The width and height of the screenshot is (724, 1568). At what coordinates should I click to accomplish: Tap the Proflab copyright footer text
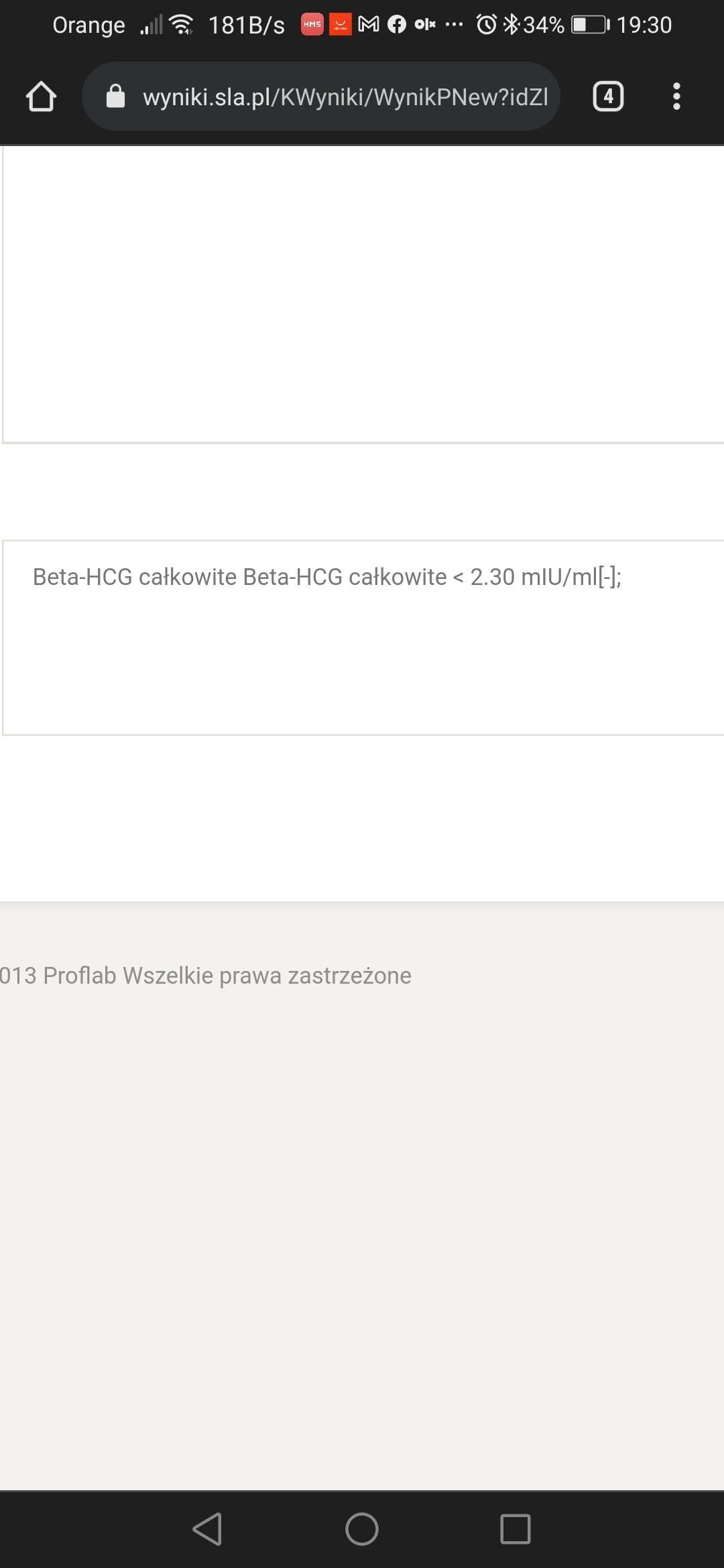click(x=205, y=976)
